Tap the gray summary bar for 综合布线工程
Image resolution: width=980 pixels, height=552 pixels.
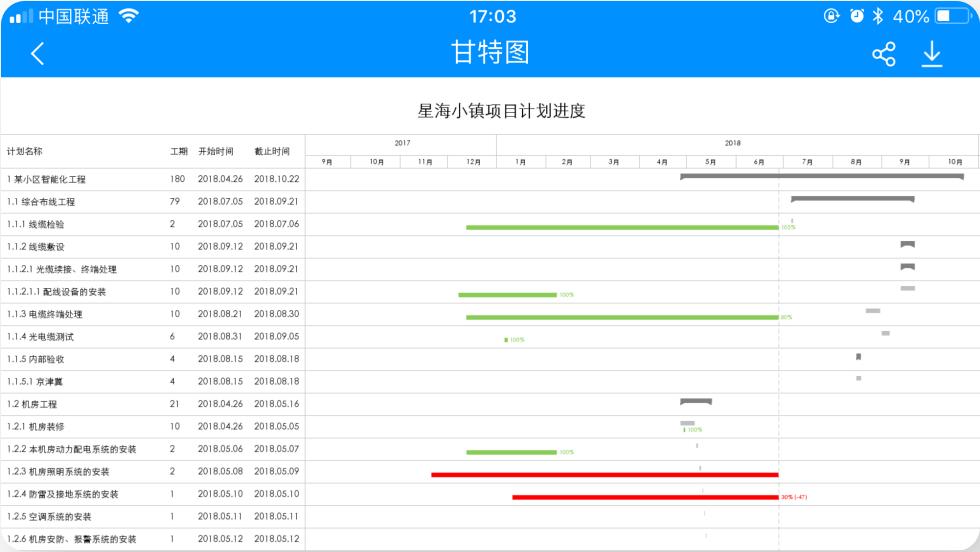[852, 199]
